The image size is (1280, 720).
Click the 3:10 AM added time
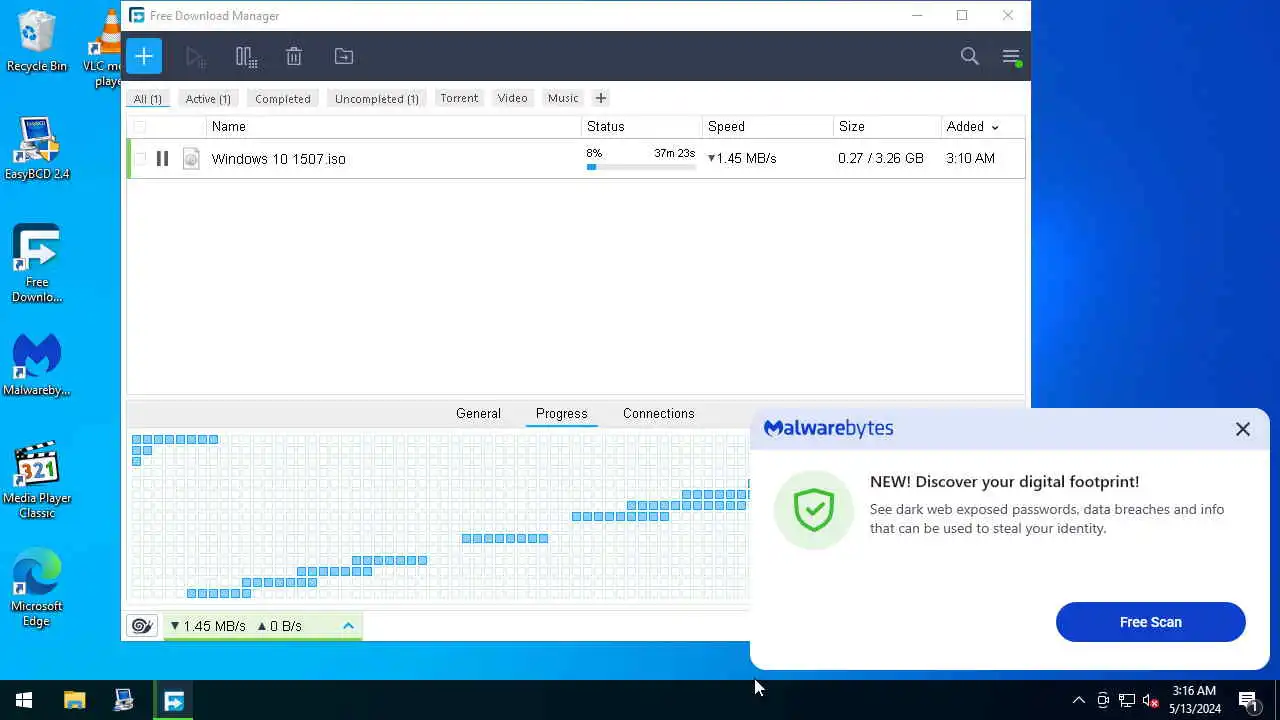pos(970,158)
